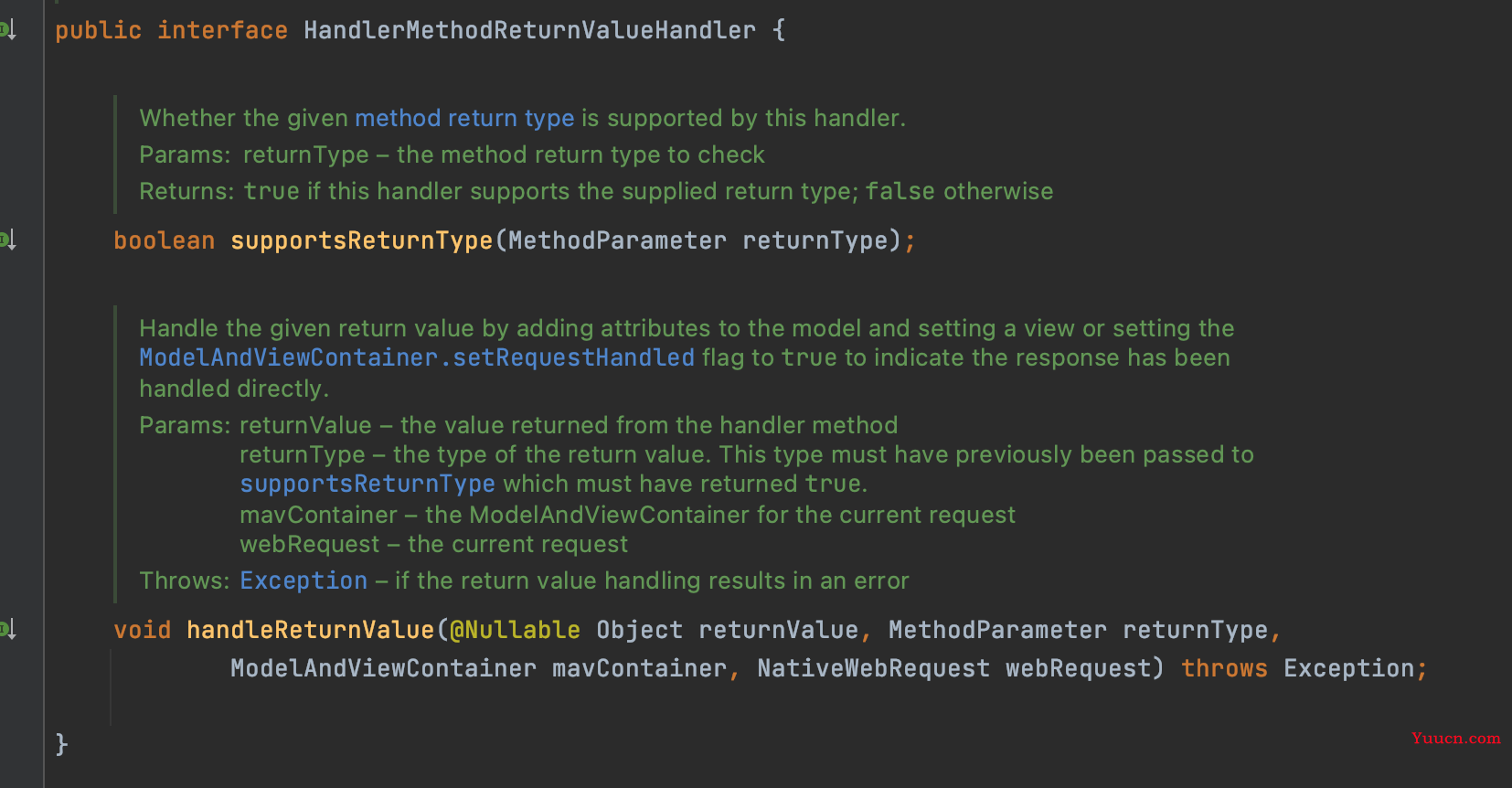Open implementations via gutter icon beside supportsReturnType method
This screenshot has height=788, width=1512.
(x=7, y=240)
